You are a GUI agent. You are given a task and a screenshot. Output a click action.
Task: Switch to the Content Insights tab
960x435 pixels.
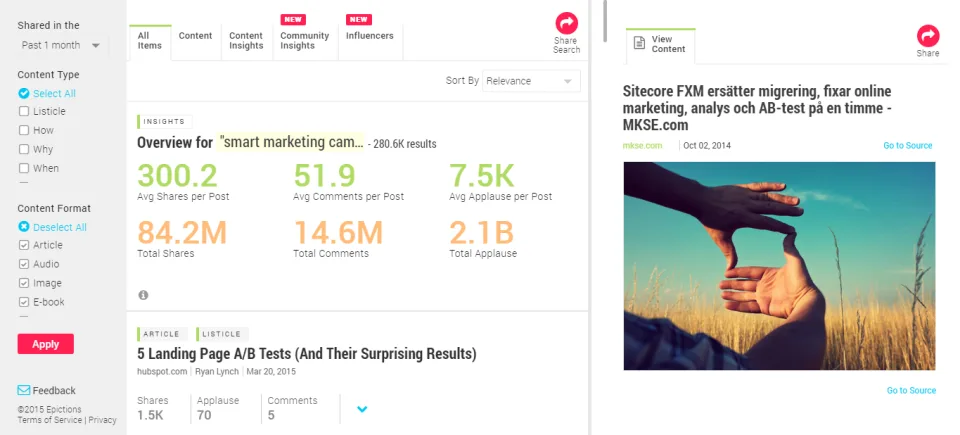coord(246,40)
